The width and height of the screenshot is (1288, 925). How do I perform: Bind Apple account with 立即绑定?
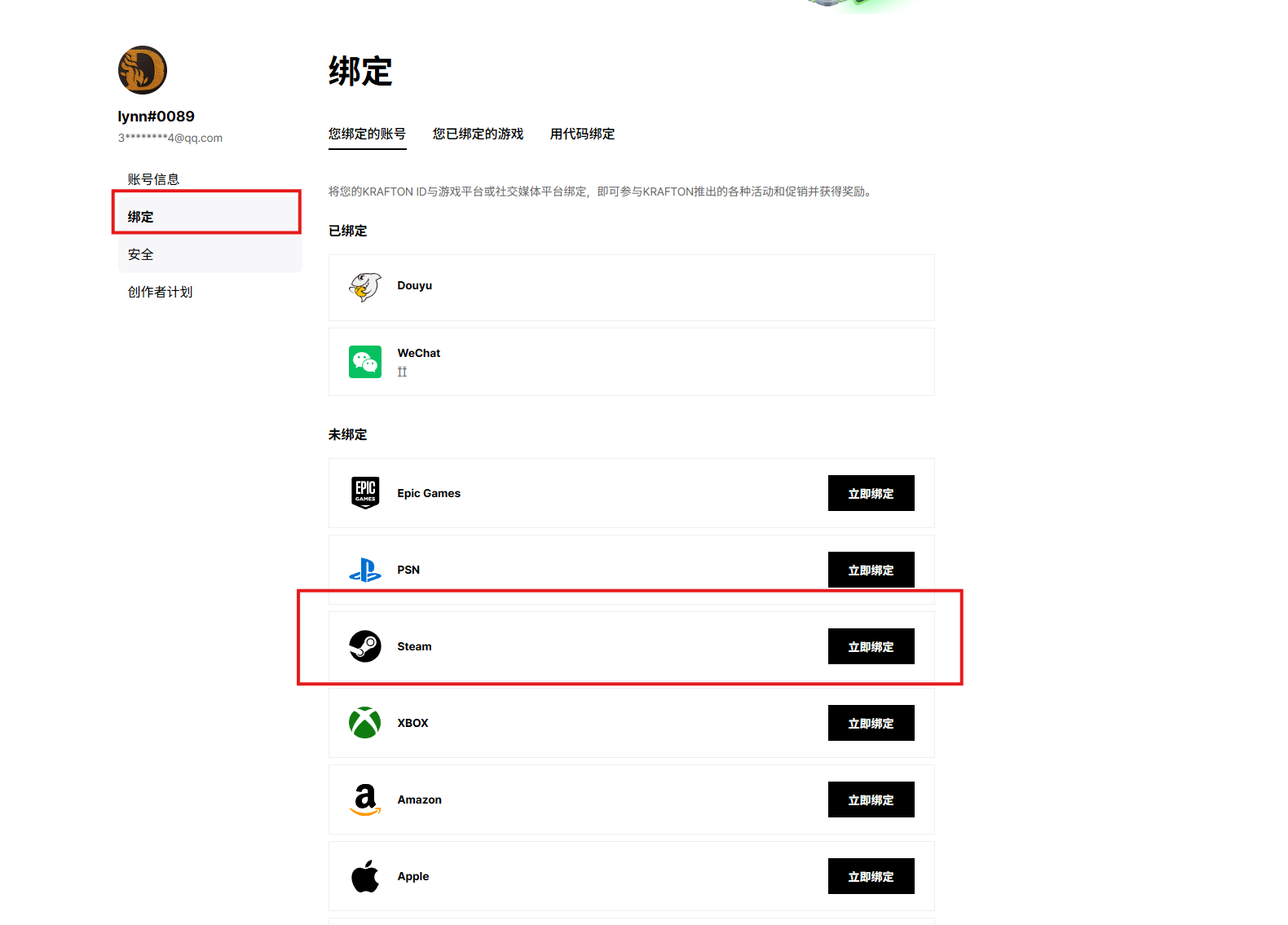click(x=871, y=876)
